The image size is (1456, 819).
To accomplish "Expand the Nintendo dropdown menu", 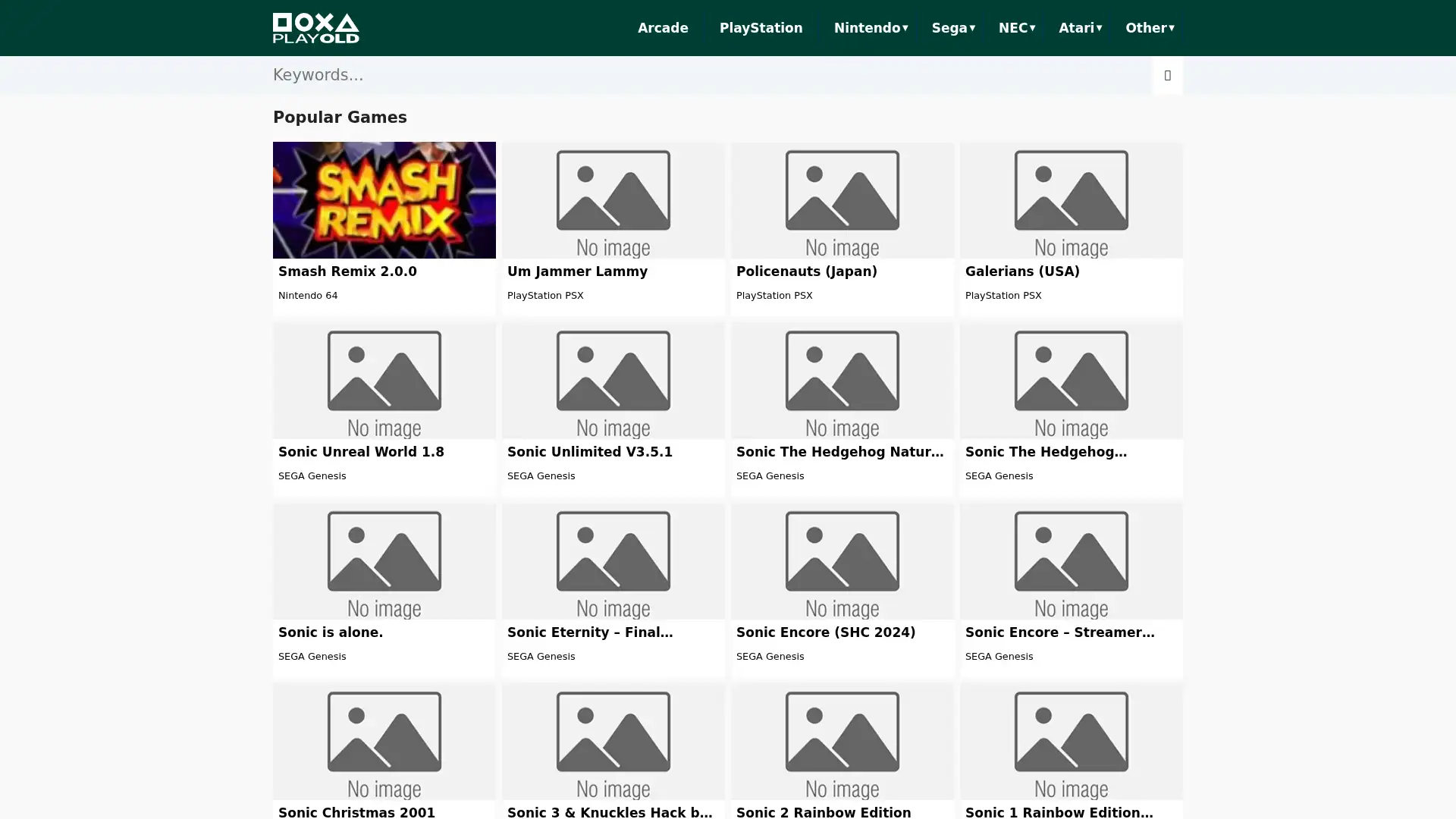I will [870, 28].
